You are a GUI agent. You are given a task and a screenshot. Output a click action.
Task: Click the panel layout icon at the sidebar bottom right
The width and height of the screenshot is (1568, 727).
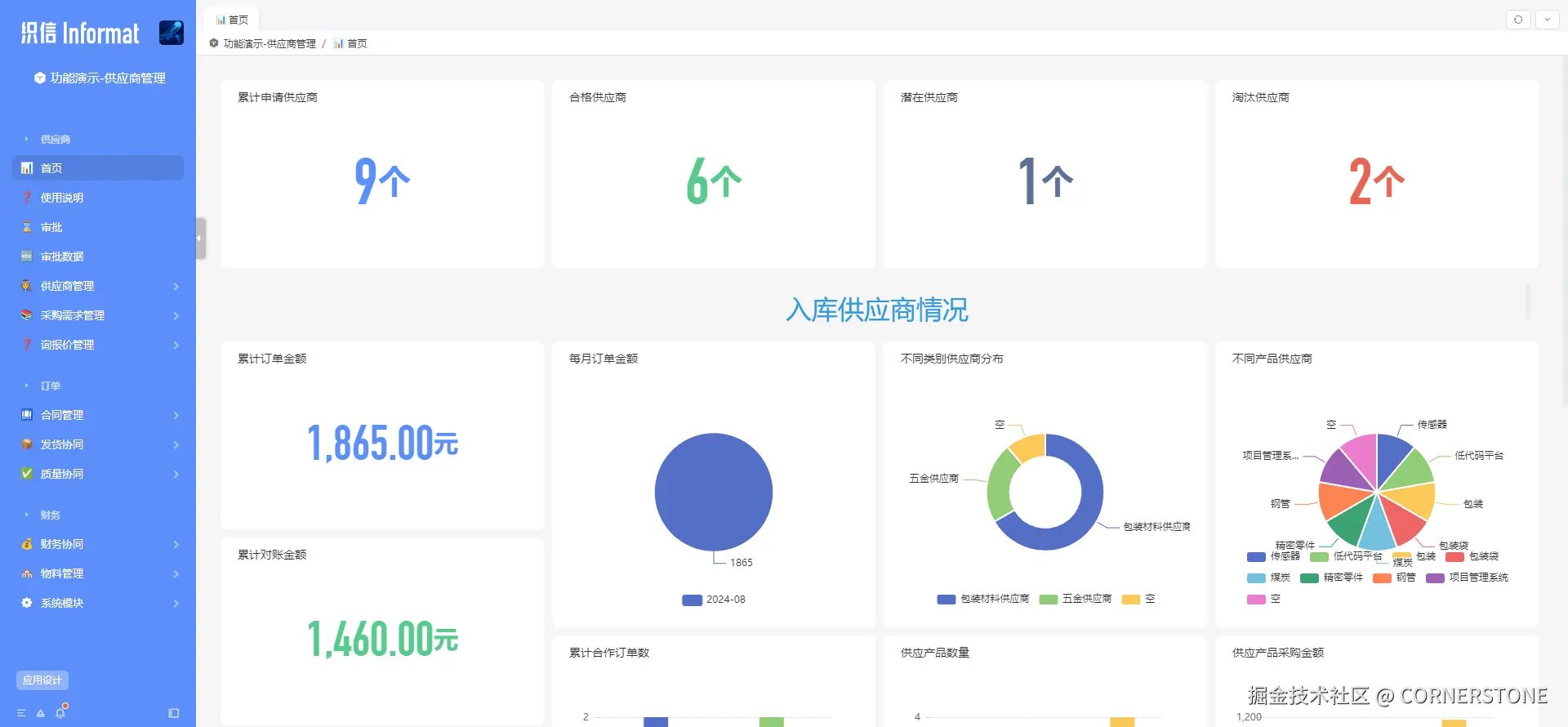(174, 713)
